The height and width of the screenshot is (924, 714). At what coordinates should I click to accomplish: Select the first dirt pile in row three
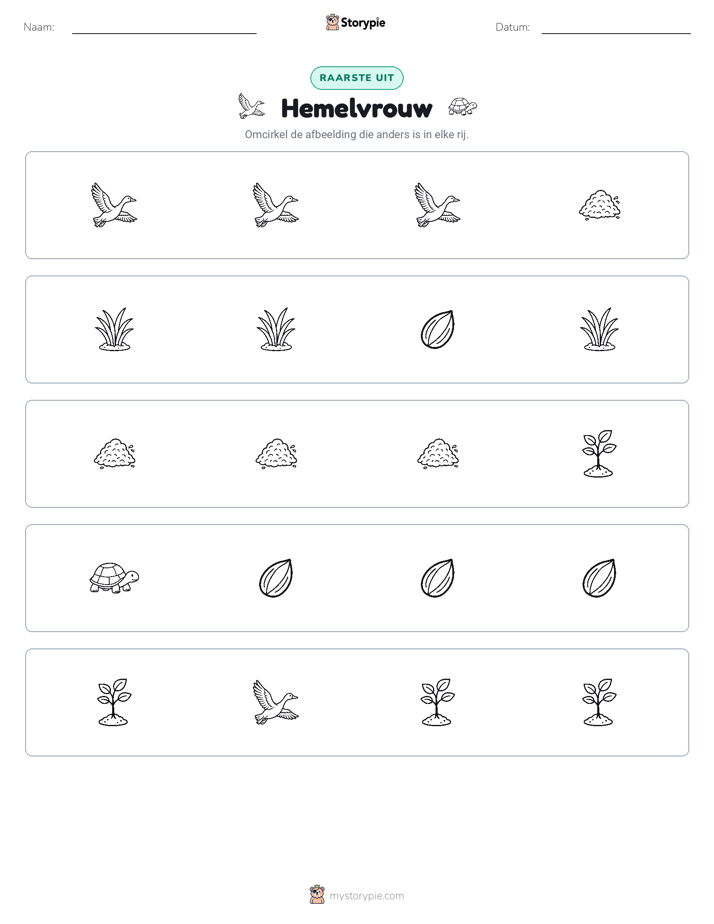(x=114, y=453)
